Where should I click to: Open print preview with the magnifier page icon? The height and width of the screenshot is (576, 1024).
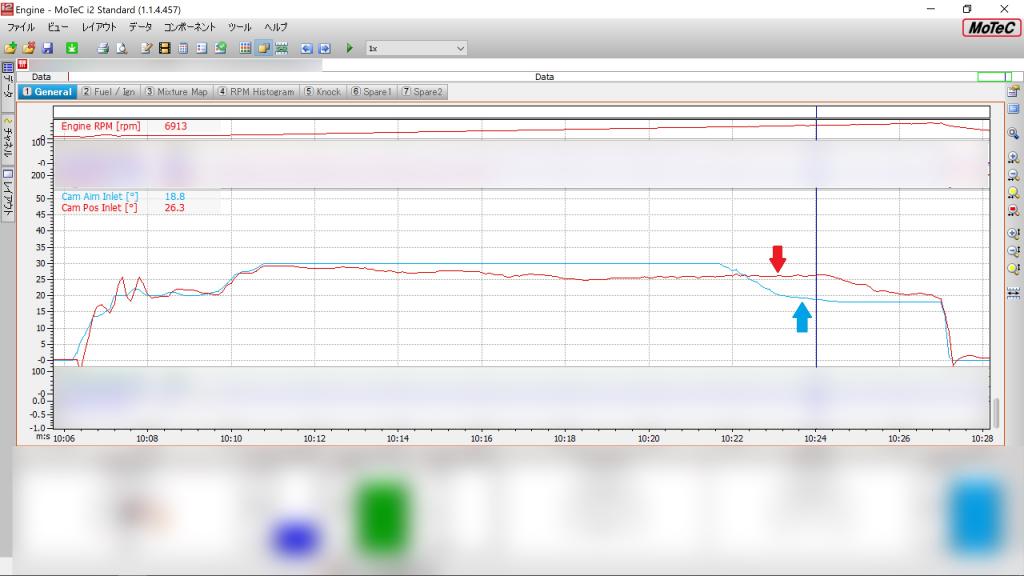pyautogui.click(x=120, y=48)
